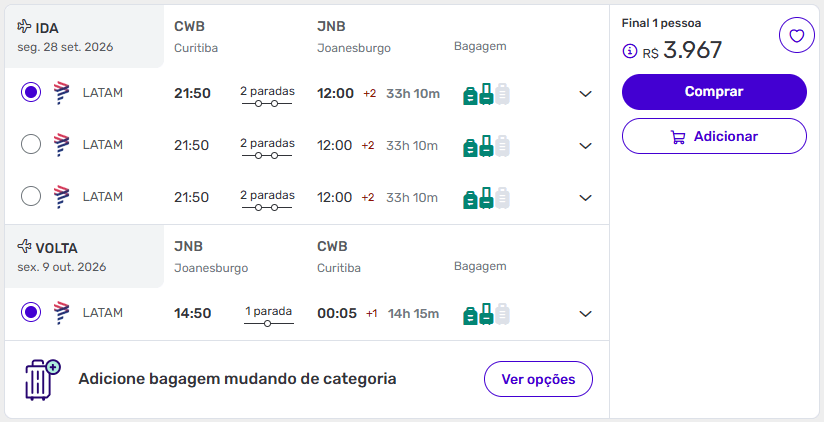Select the third LATAM outbound flight option
The image size is (824, 422).
pyautogui.click(x=31, y=197)
